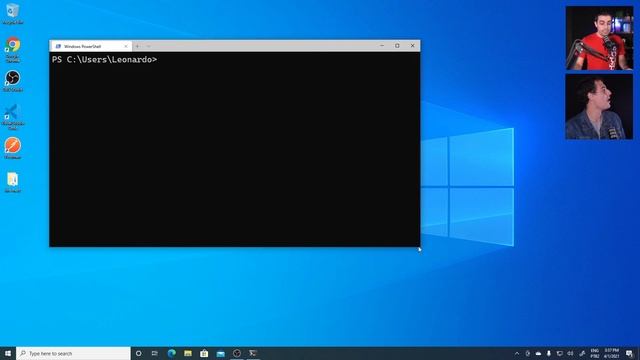The width and height of the screenshot is (640, 360).
Task: Click the PowerShell prompt line
Action: click(104, 60)
